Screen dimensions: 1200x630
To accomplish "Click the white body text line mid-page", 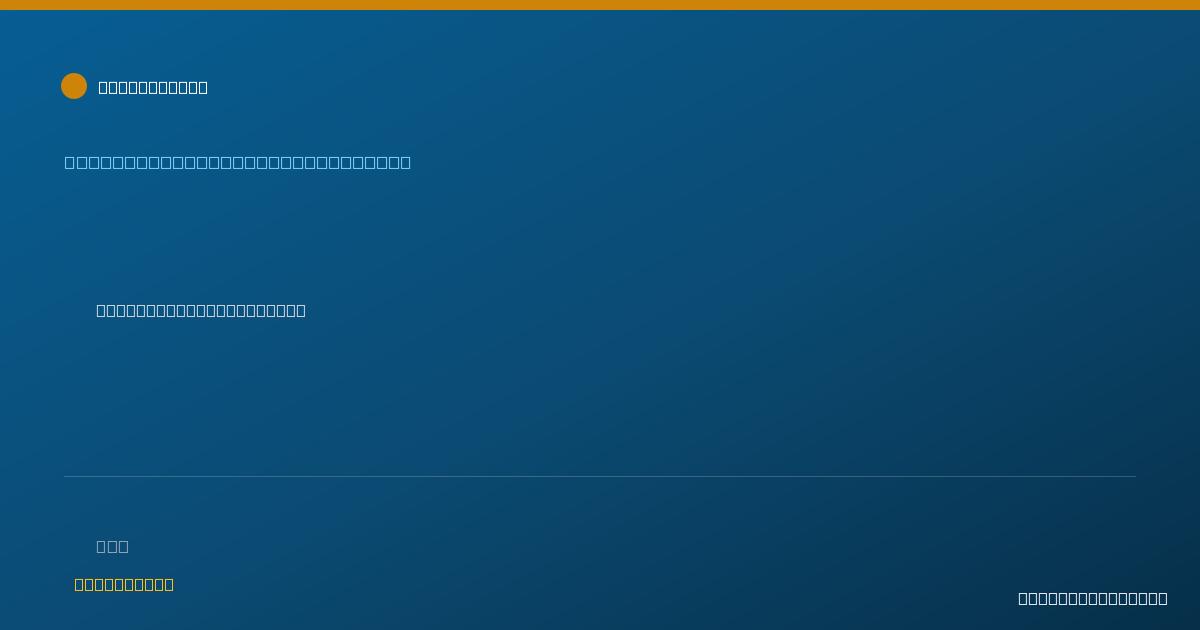I will click(x=201, y=310).
